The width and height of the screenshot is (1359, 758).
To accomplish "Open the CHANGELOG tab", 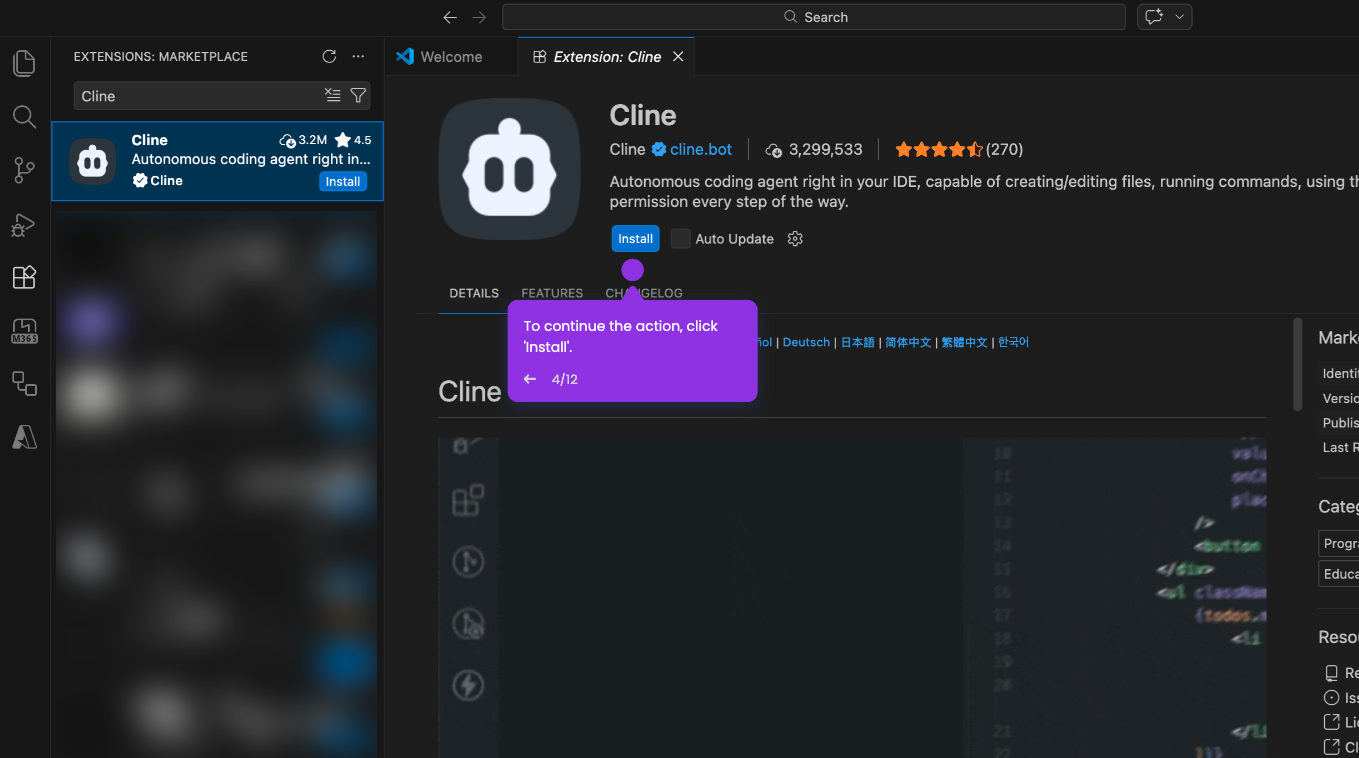I will (x=644, y=293).
